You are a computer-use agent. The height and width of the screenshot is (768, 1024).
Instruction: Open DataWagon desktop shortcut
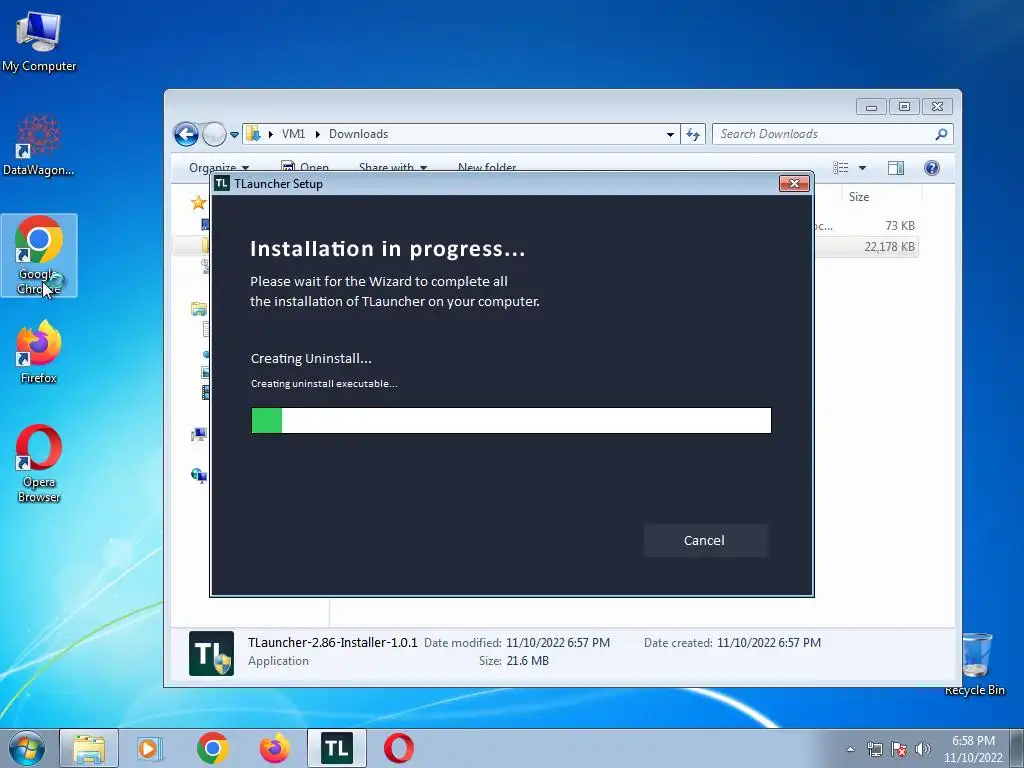[x=39, y=145]
